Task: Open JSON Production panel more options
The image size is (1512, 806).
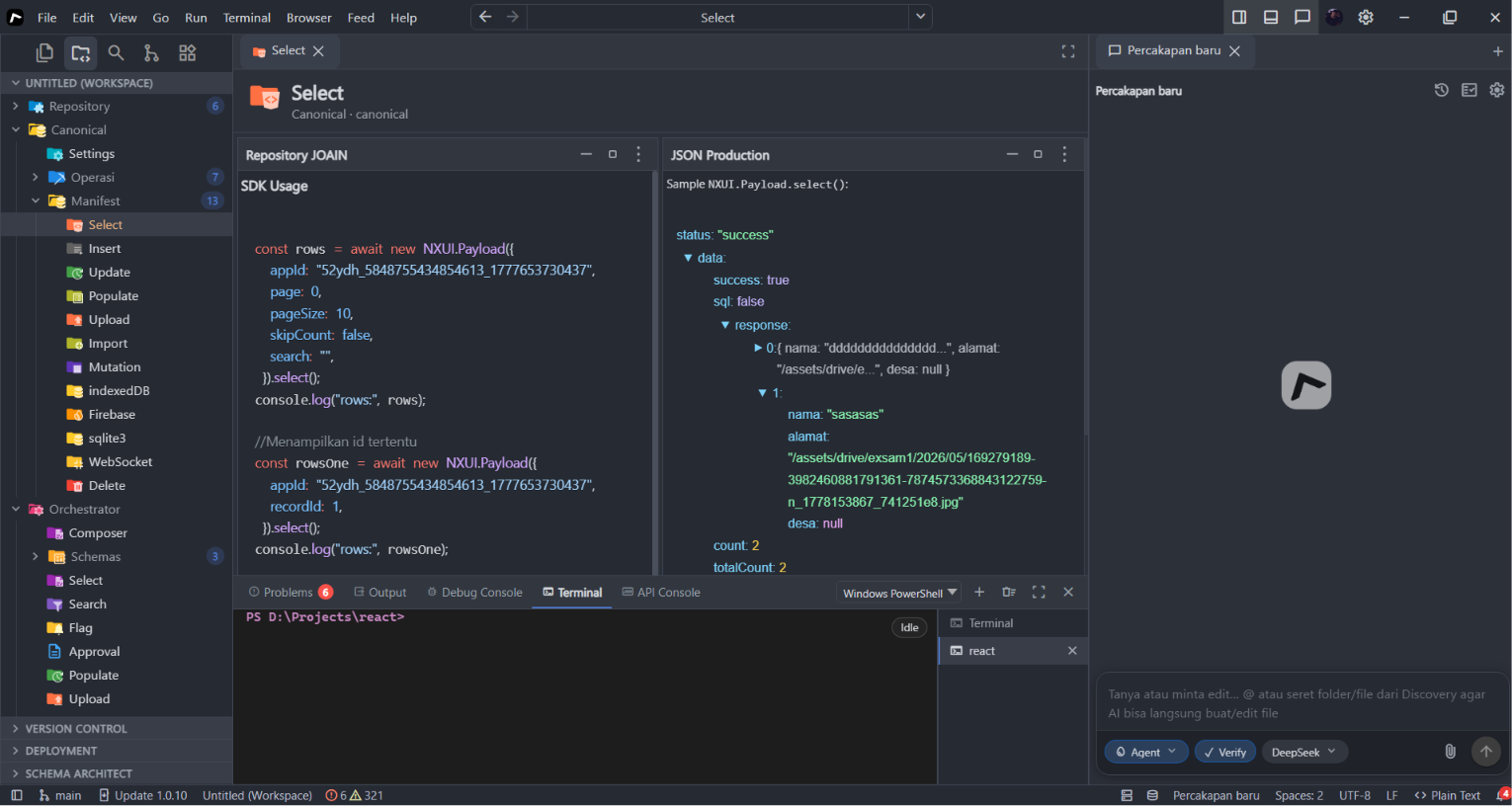Action: (x=1064, y=154)
